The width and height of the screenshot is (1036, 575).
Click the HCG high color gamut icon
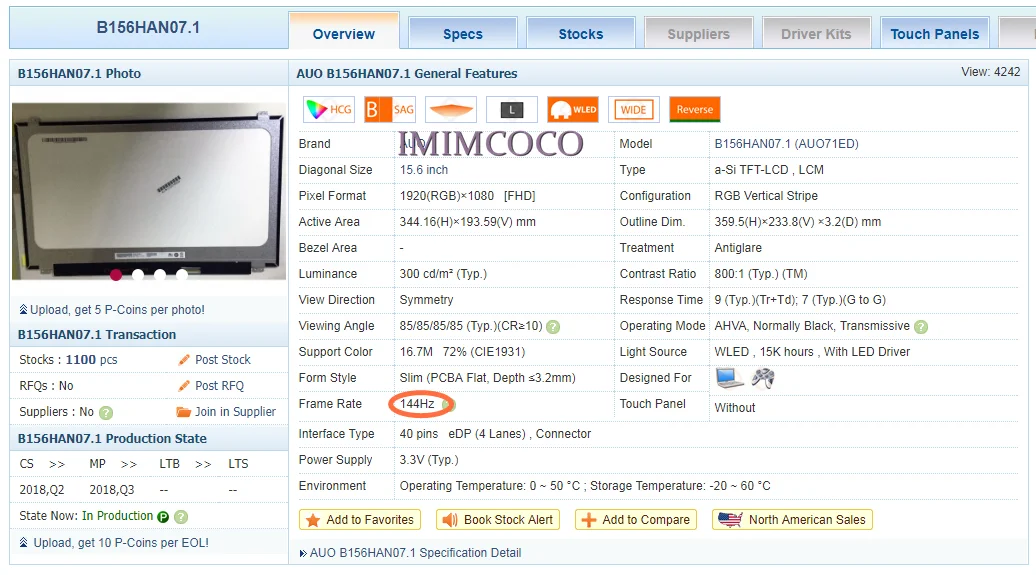(329, 110)
